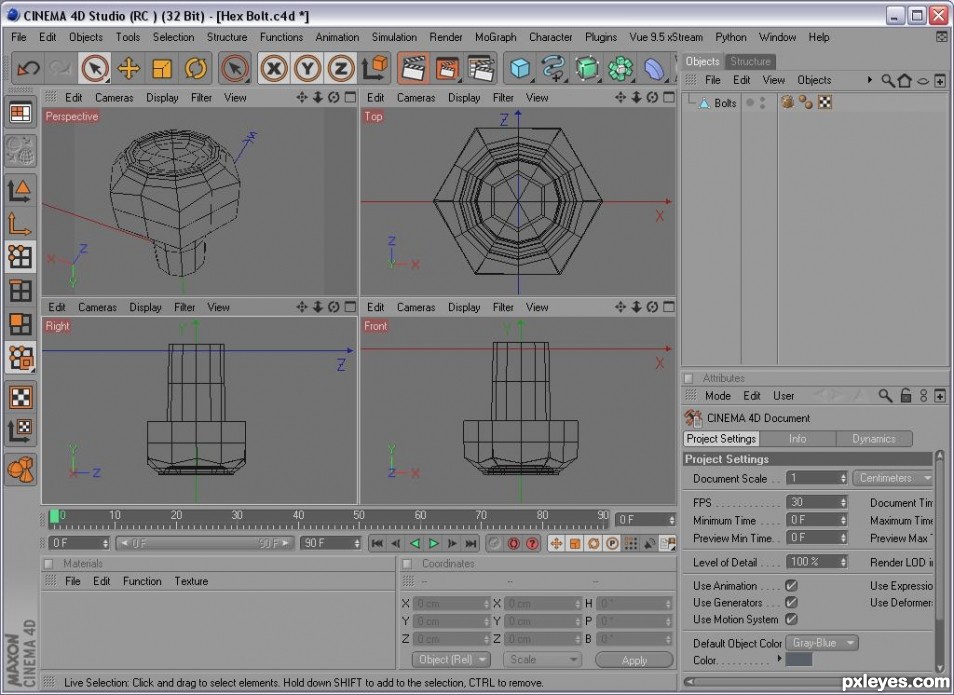Select the Live Selection tool
This screenshot has width=954, height=695.
pos(95,68)
